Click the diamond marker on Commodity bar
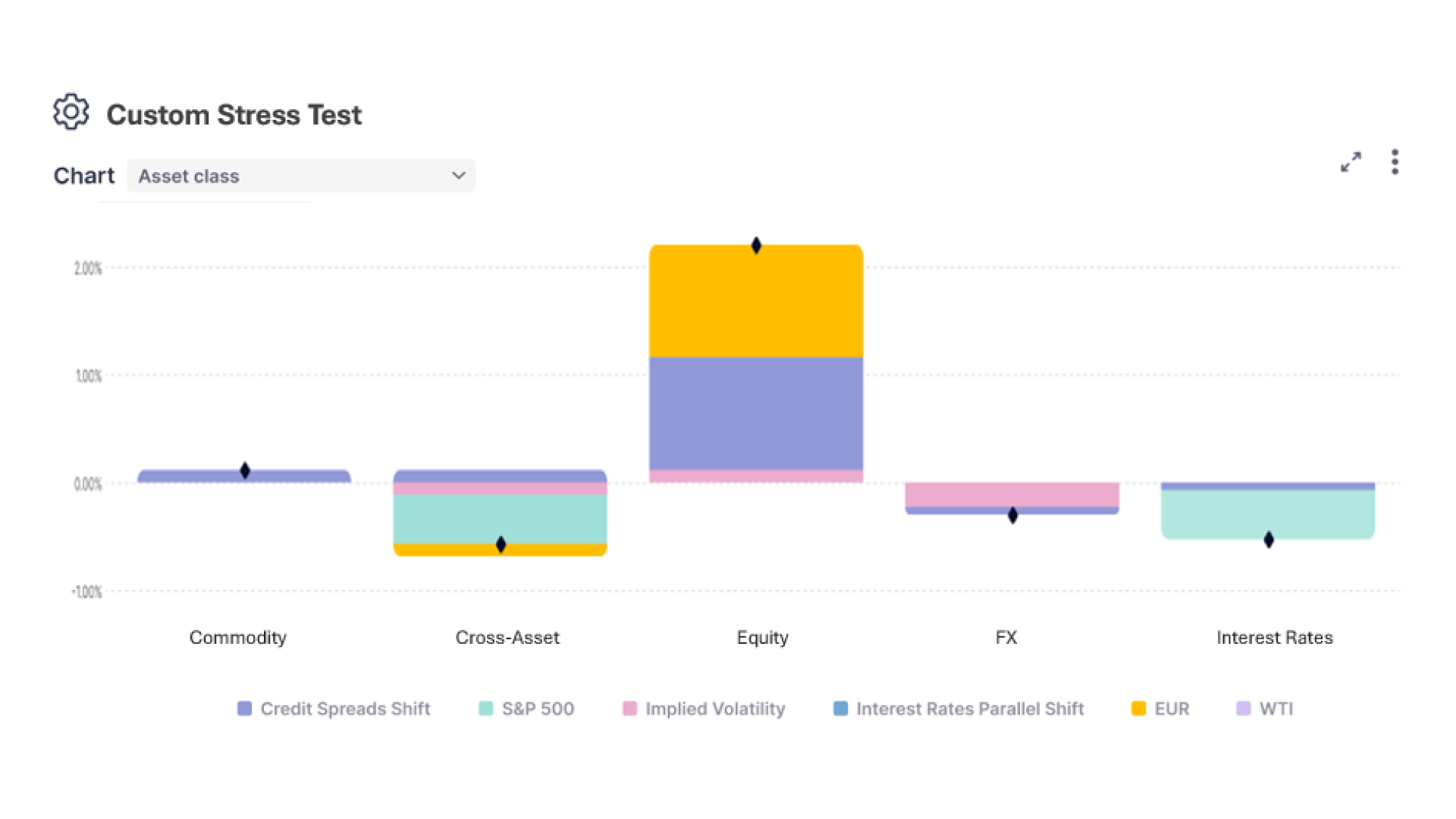The height and width of the screenshot is (819, 1456). pyautogui.click(x=245, y=470)
